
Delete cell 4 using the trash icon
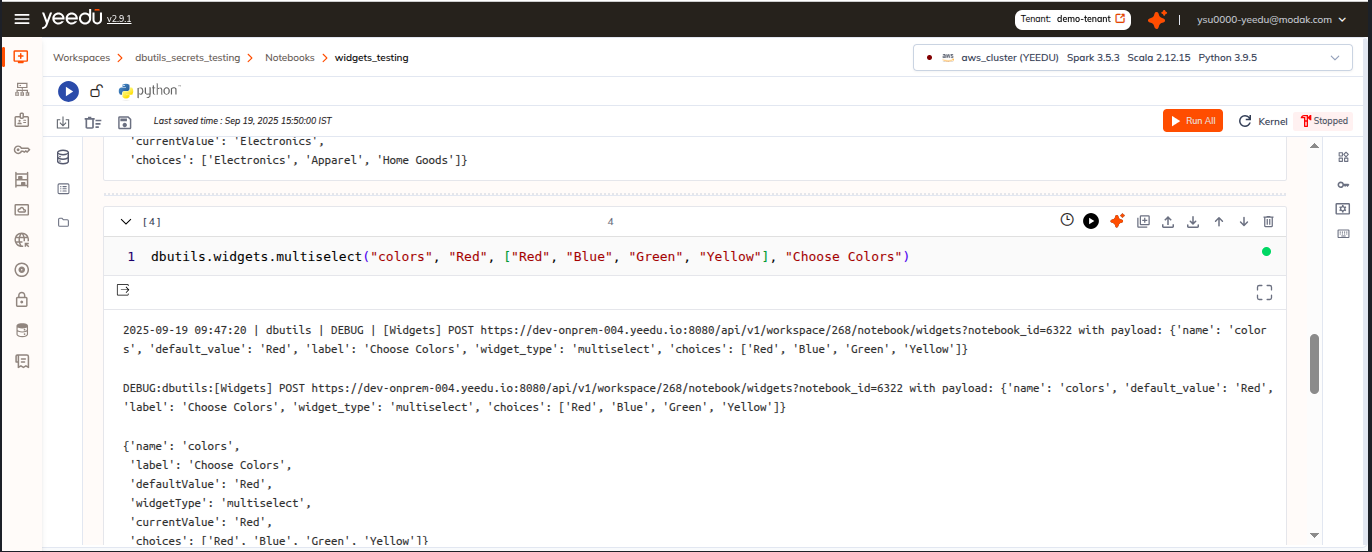pos(1268,221)
